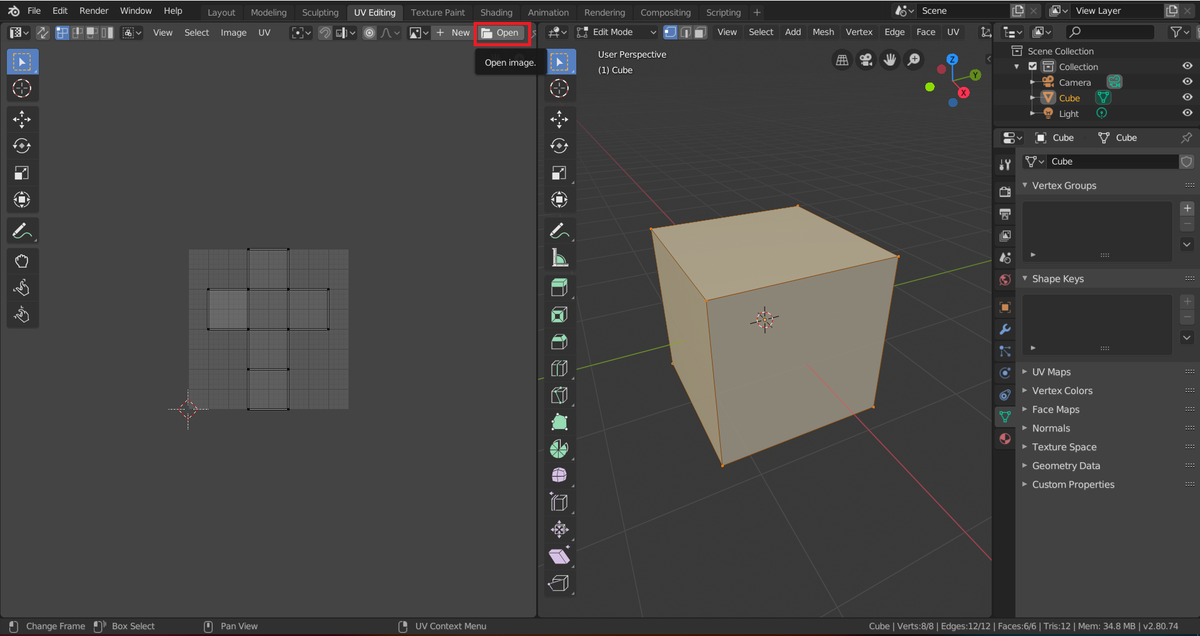1200x636 pixels.
Task: Click the red X axis gizmo
Action: click(963, 92)
